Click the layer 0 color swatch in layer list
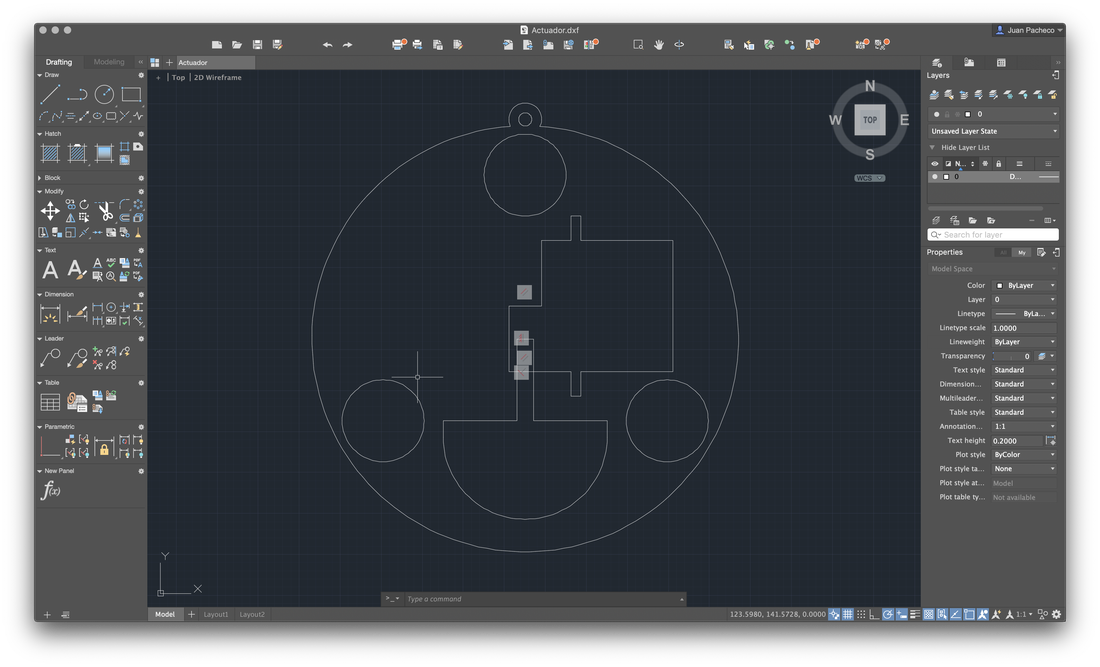Screen dimensions: 1100x667 point(946,177)
